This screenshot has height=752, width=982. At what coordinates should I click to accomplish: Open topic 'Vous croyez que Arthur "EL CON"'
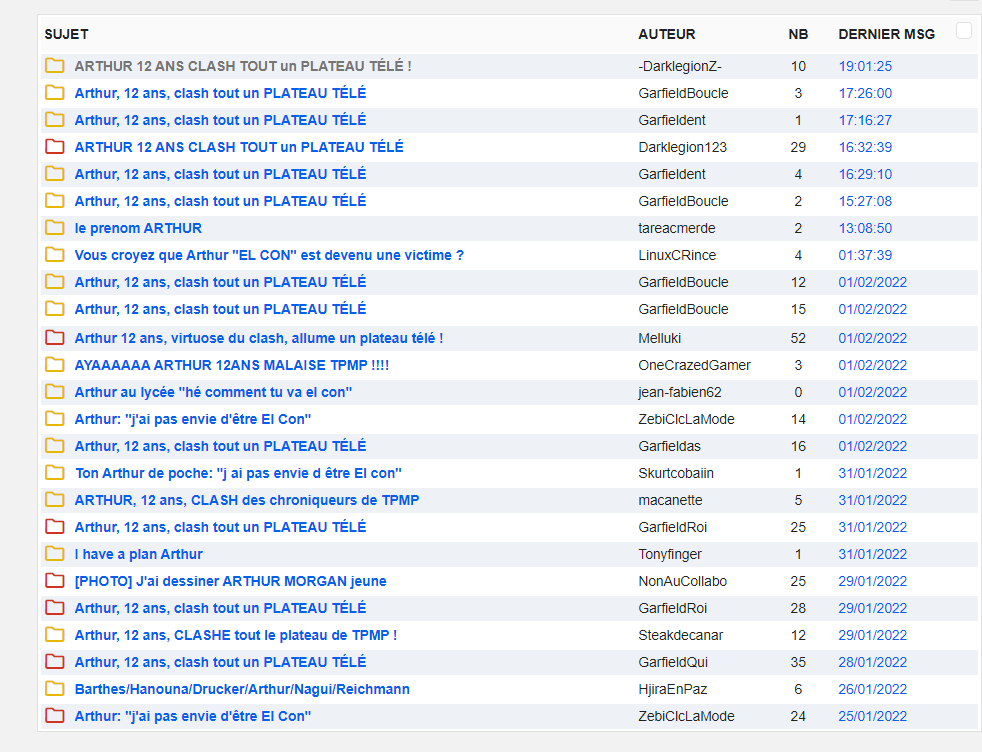click(269, 255)
